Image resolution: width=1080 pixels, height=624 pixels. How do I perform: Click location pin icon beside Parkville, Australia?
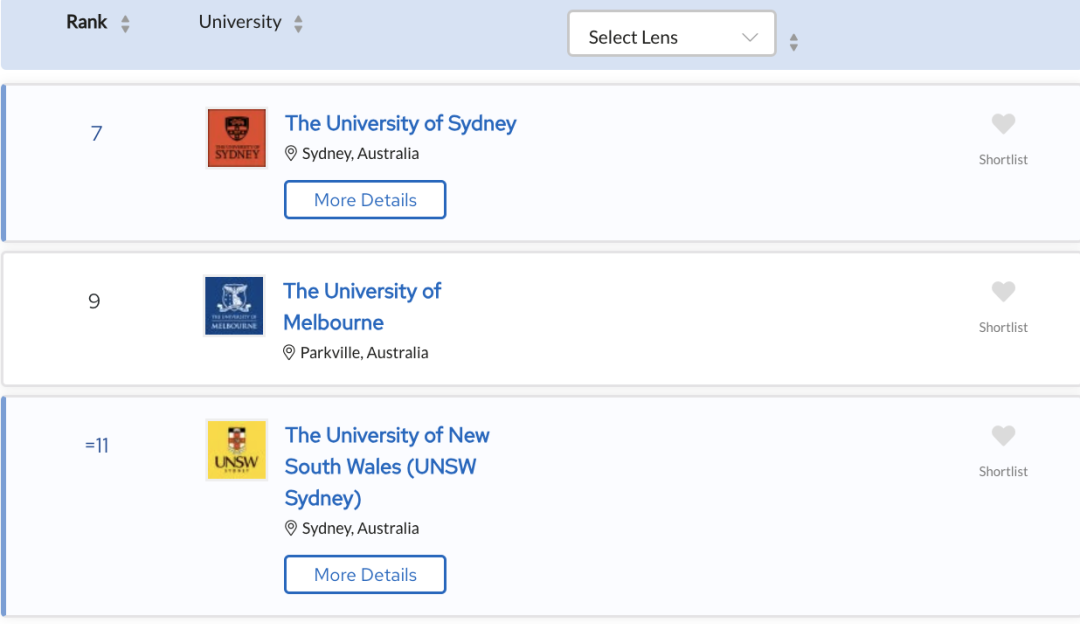(289, 353)
